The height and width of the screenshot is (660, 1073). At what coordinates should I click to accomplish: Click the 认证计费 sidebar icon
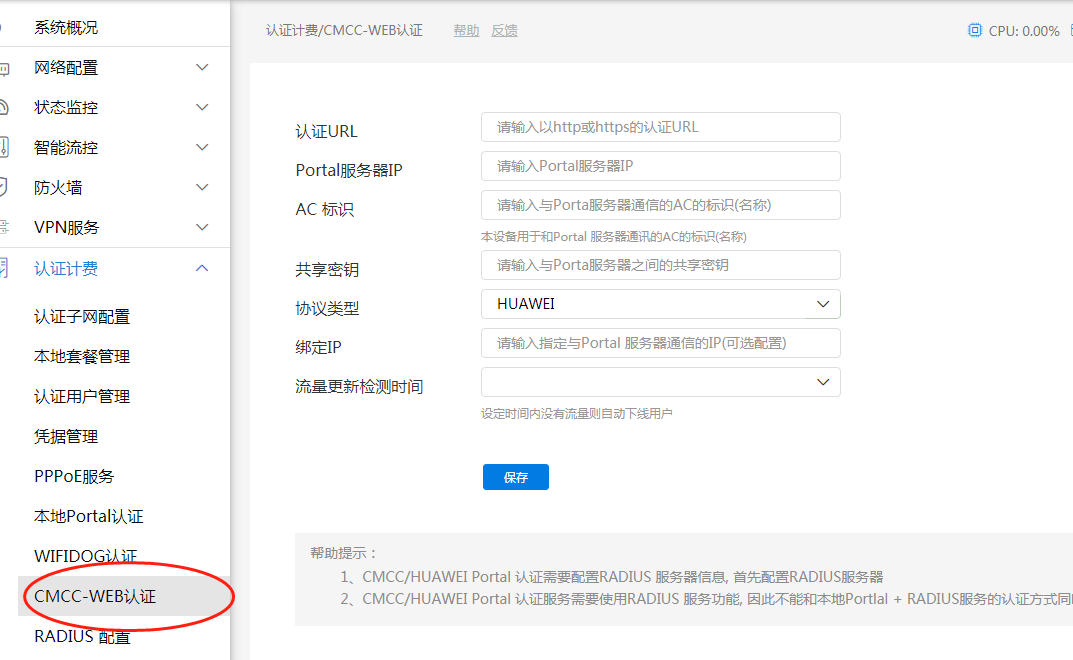[x=4, y=268]
